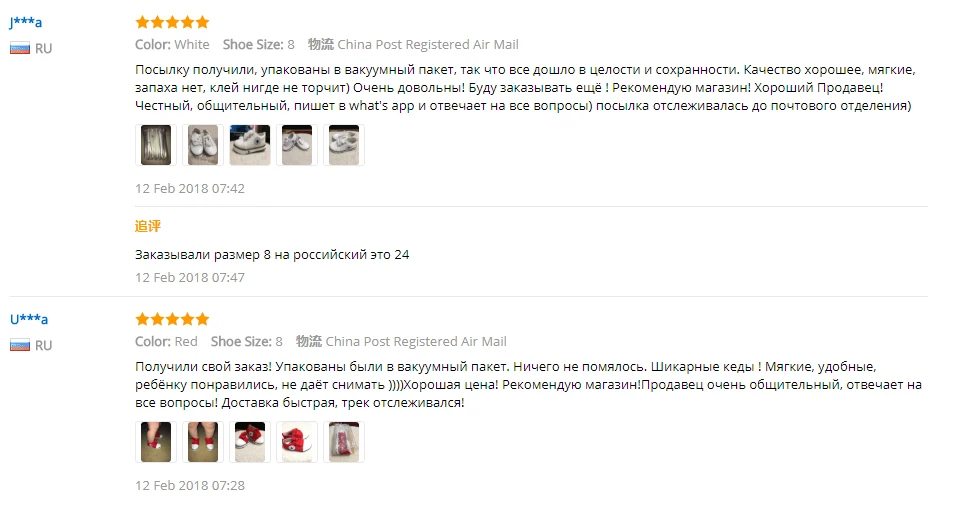Open third white shoes review photo
This screenshot has height=507, width=958.
[250, 145]
